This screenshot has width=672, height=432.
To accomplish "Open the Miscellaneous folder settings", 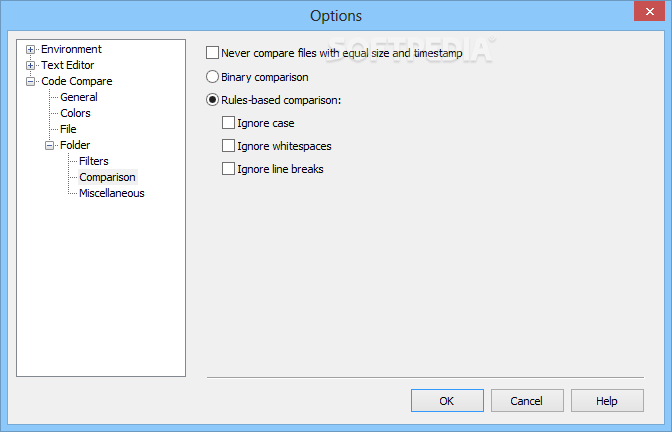I will (x=112, y=193).
